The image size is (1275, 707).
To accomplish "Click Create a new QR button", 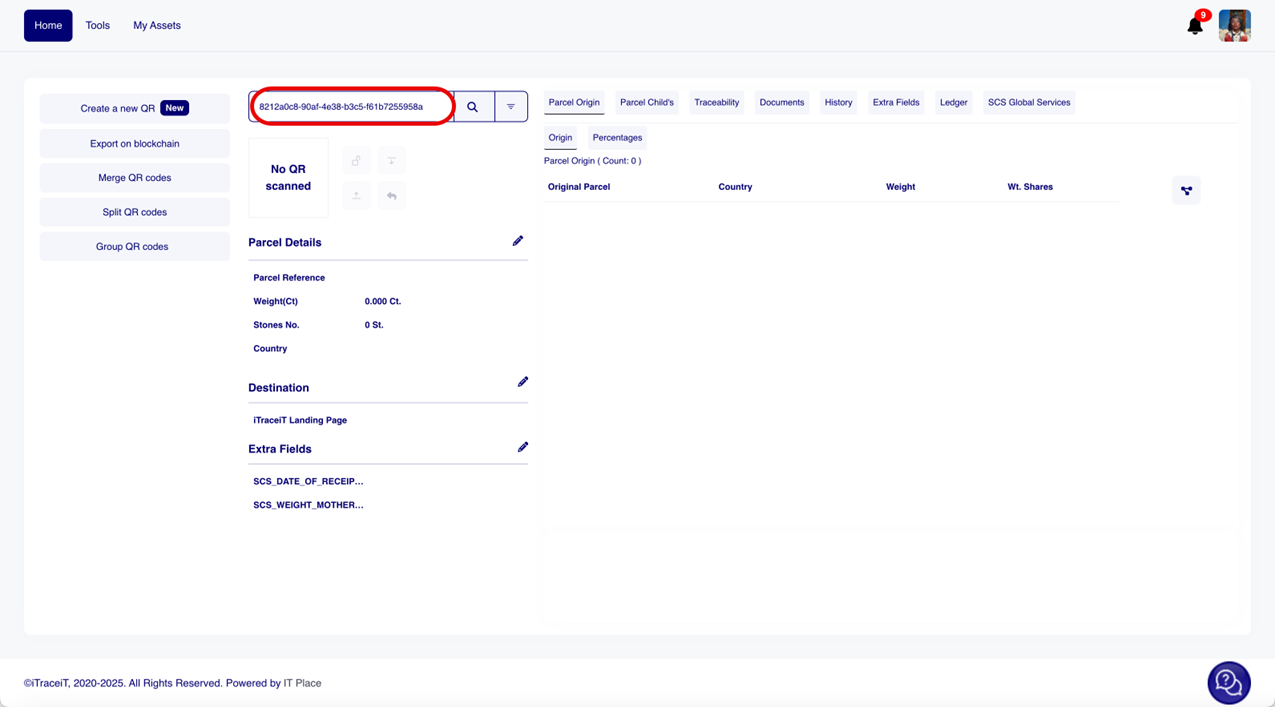I will [x=134, y=108].
